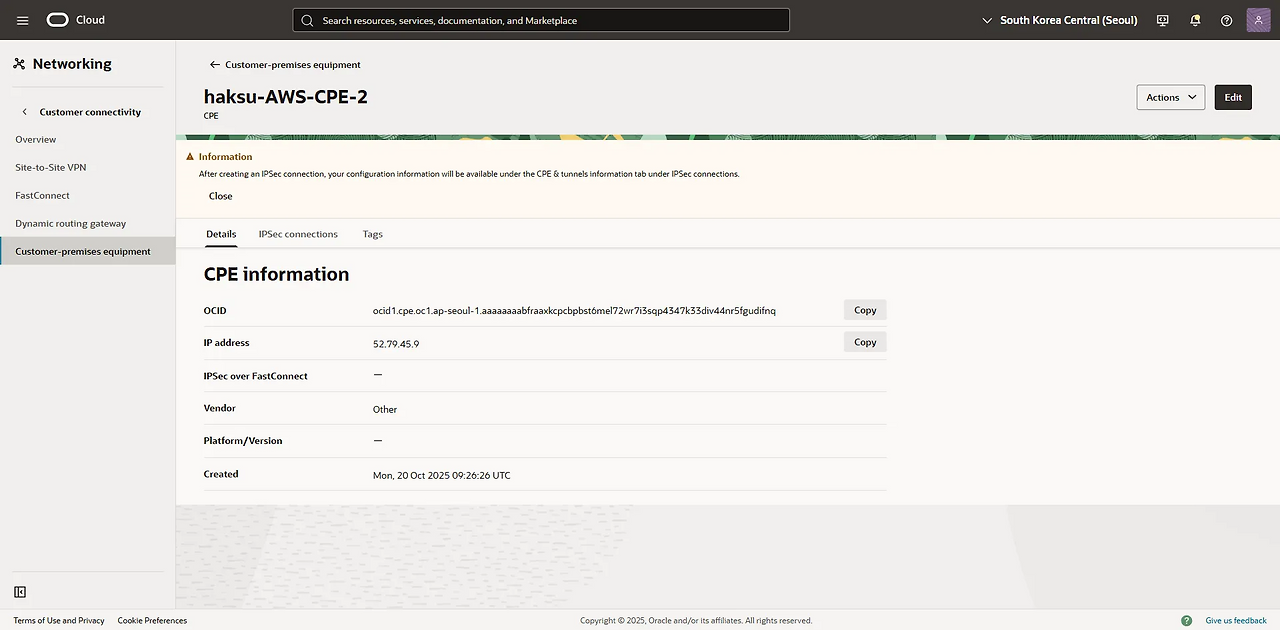Open Site-to-Site VPN in sidebar

pos(50,167)
